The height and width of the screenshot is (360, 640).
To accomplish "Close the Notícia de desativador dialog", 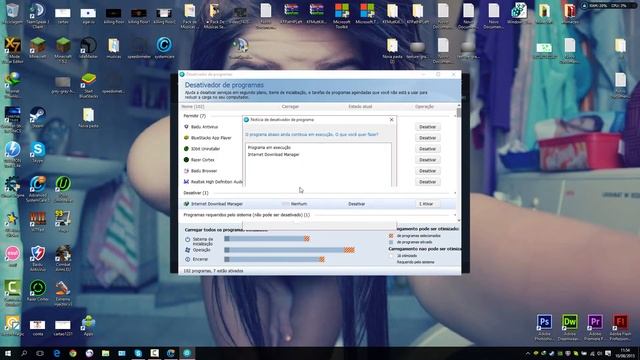I will pos(391,120).
